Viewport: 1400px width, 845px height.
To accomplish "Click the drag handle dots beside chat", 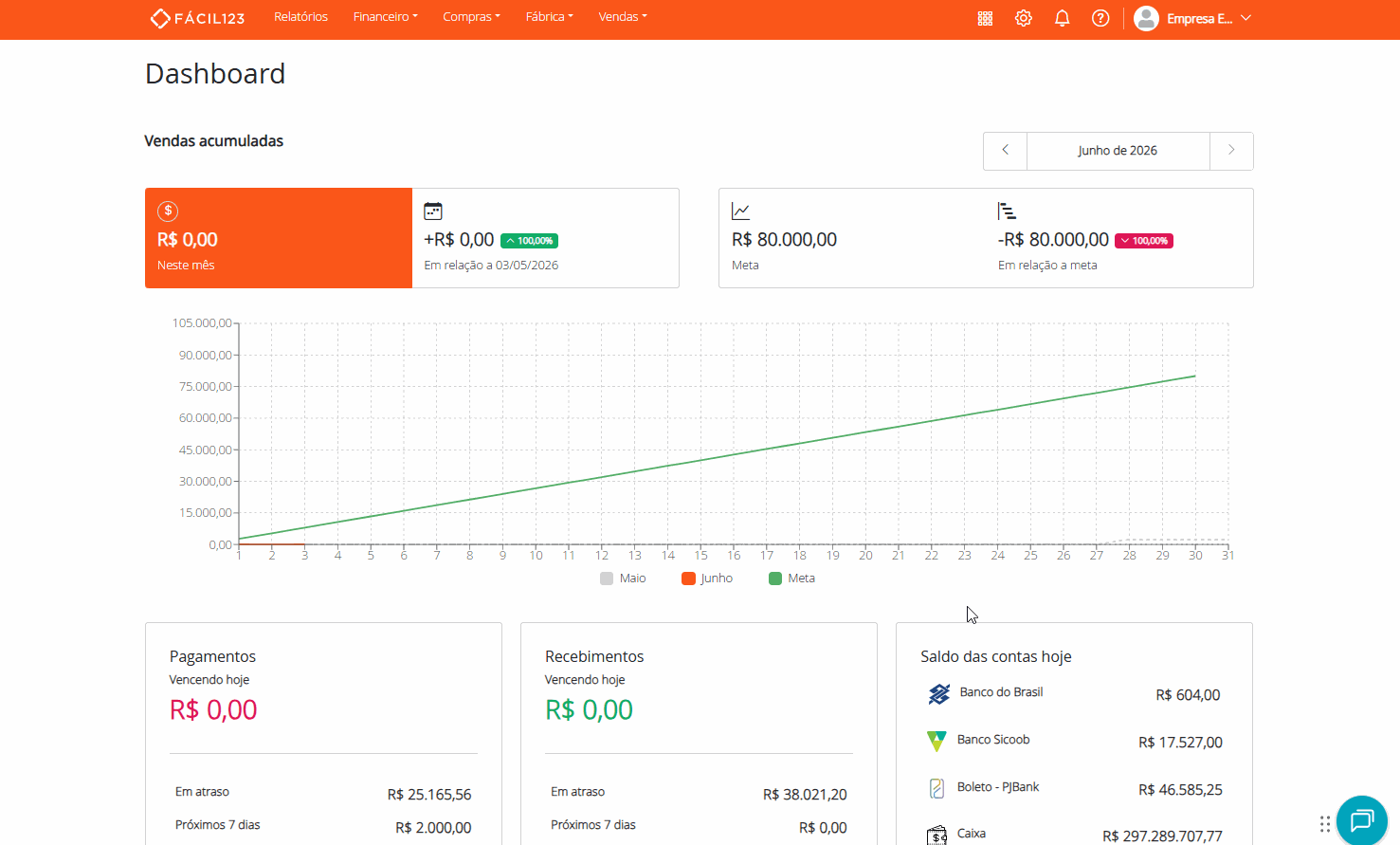I will click(1325, 823).
